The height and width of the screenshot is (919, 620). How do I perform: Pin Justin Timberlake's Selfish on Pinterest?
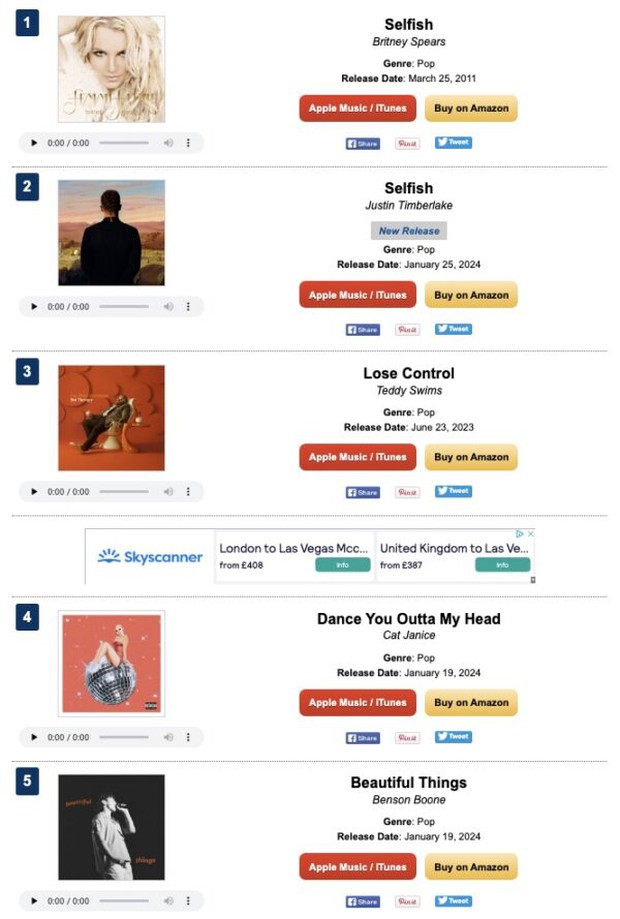click(407, 329)
